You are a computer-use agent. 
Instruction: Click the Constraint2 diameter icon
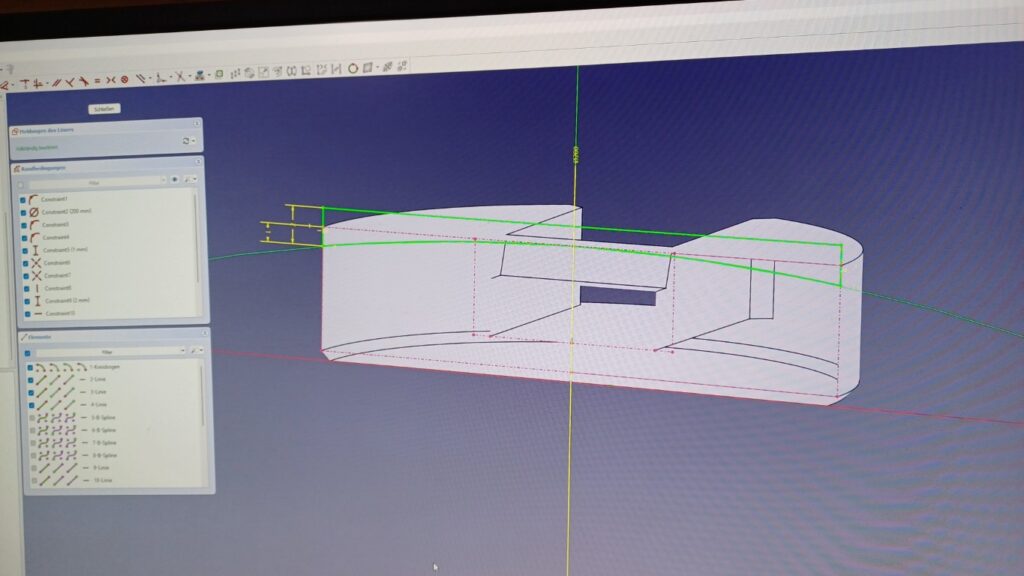(x=35, y=213)
